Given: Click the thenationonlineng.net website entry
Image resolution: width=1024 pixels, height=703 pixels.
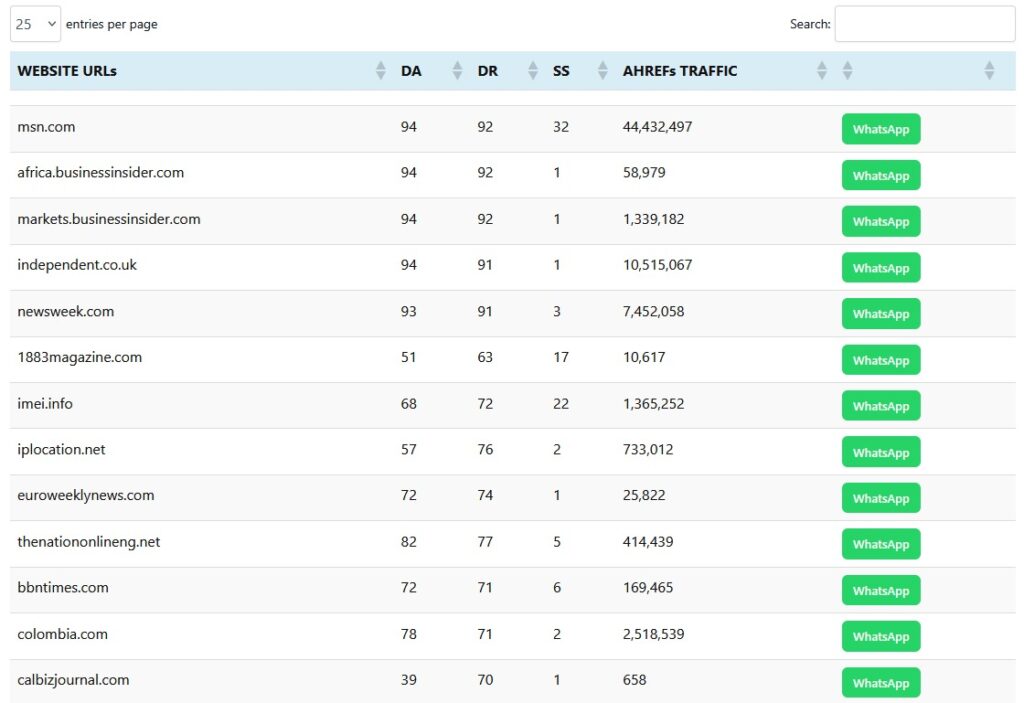Looking at the screenshot, I should tap(89, 542).
